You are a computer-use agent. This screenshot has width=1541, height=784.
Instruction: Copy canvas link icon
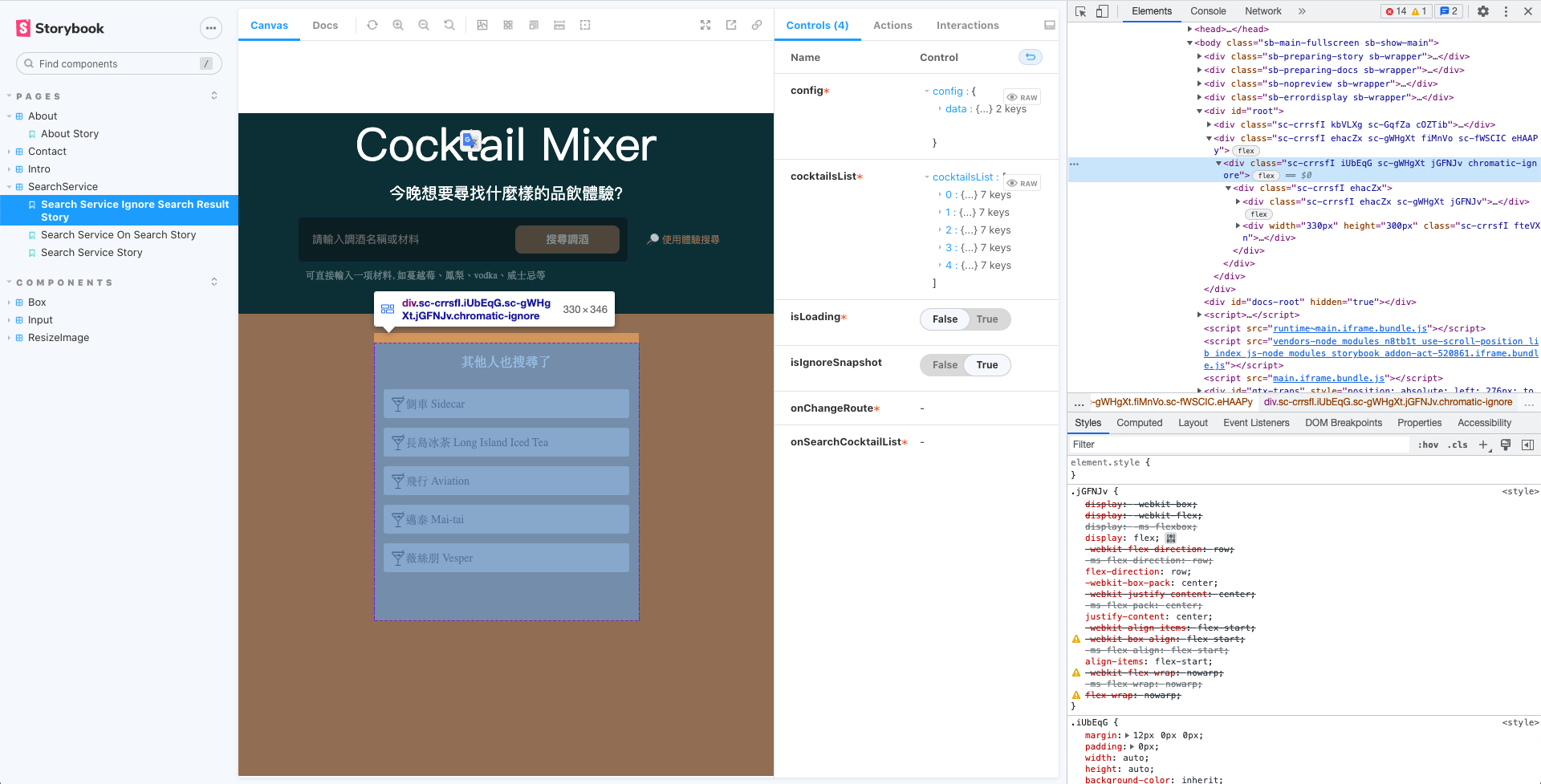[757, 25]
